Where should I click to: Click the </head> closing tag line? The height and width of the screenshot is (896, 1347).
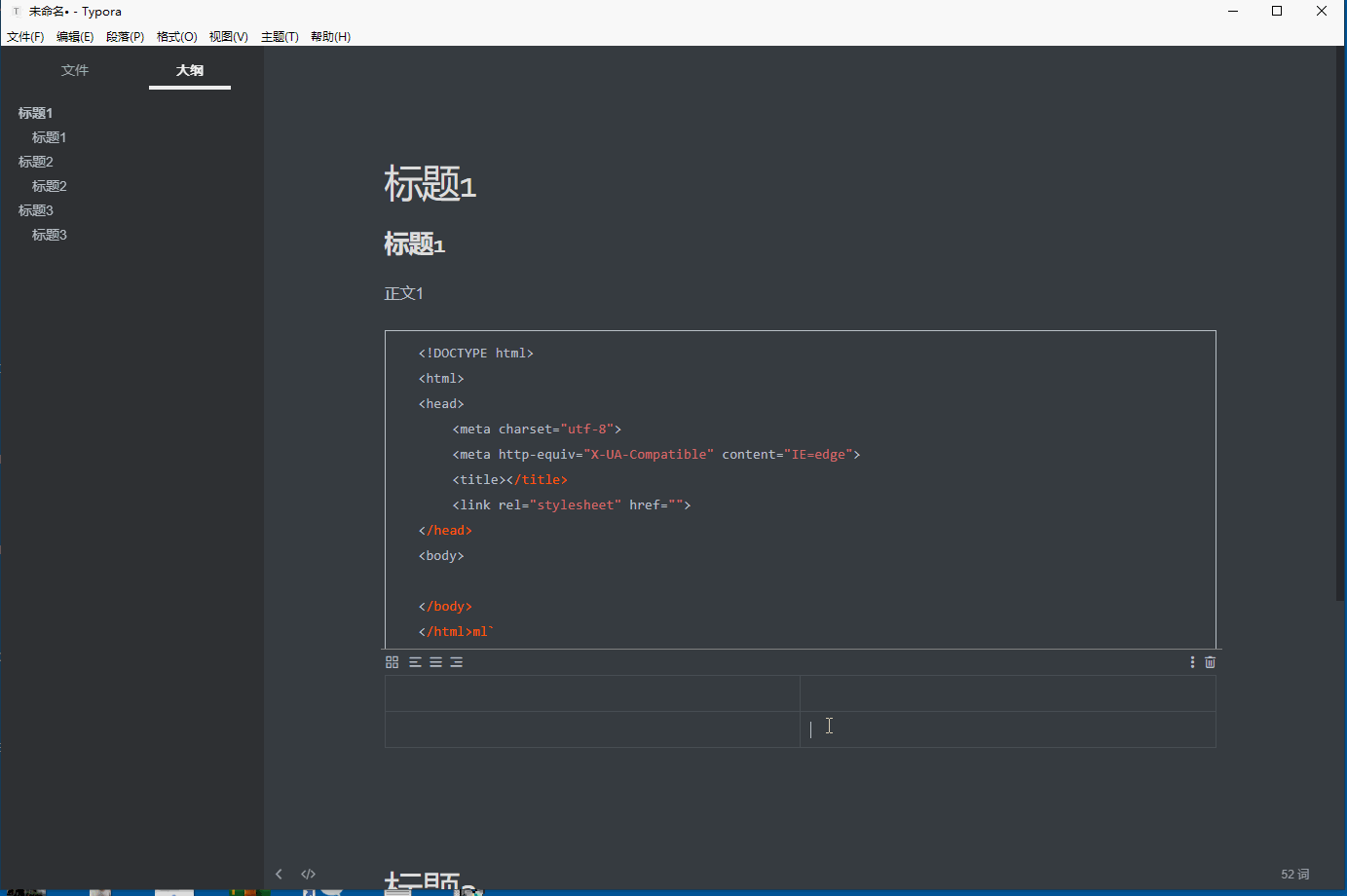click(445, 531)
